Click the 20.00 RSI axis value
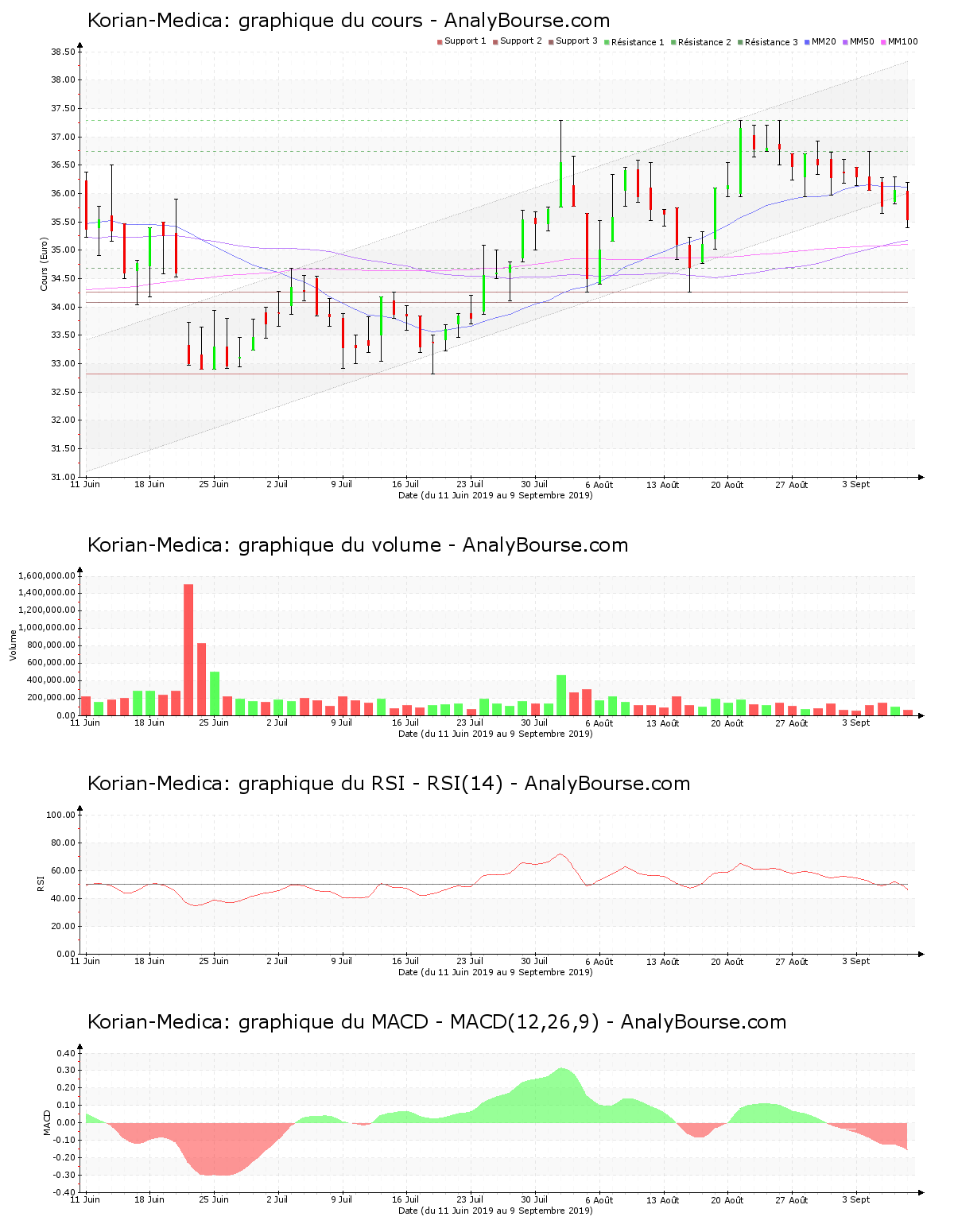Image resolution: width=954 pixels, height=1232 pixels. click(63, 926)
